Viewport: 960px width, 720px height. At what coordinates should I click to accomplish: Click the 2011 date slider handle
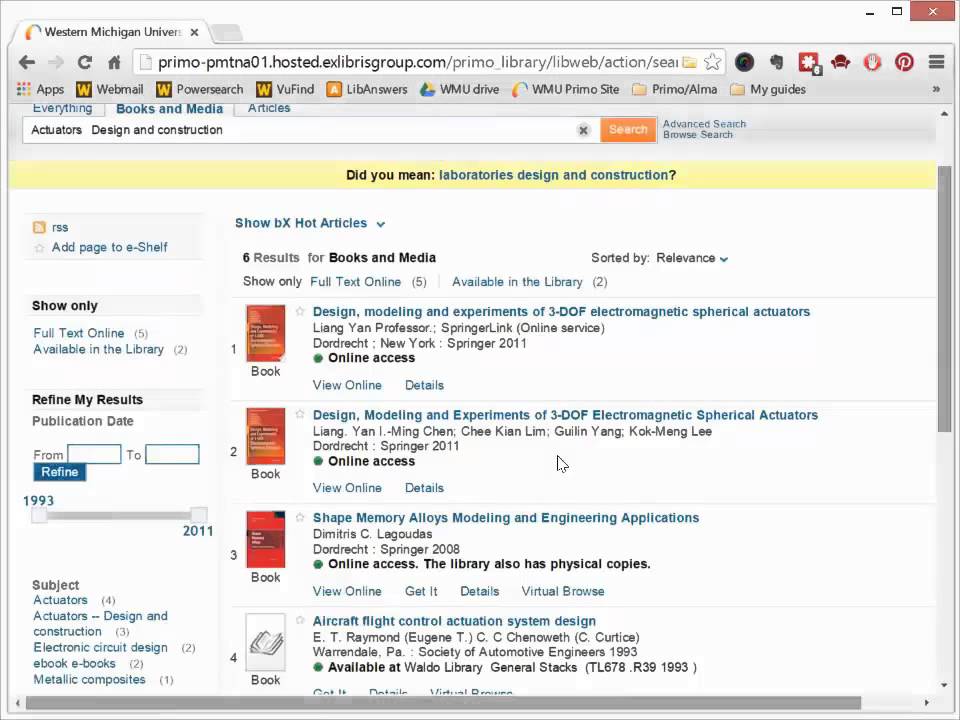point(198,515)
